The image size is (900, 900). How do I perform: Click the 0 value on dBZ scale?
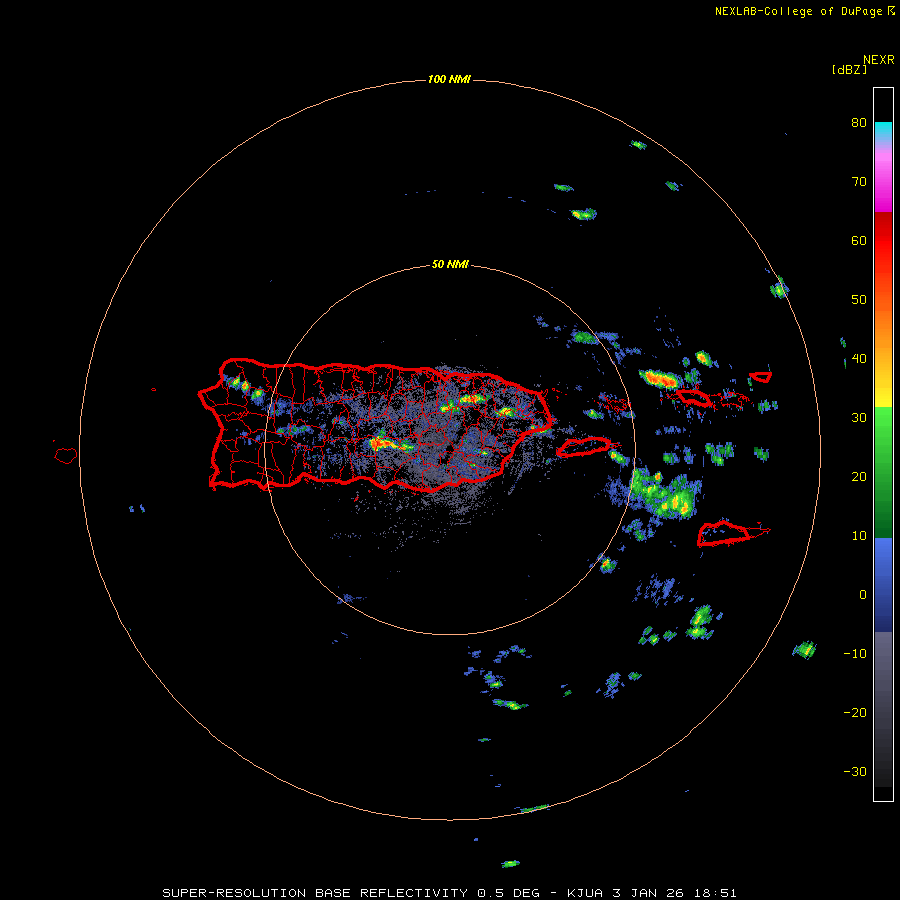click(863, 595)
